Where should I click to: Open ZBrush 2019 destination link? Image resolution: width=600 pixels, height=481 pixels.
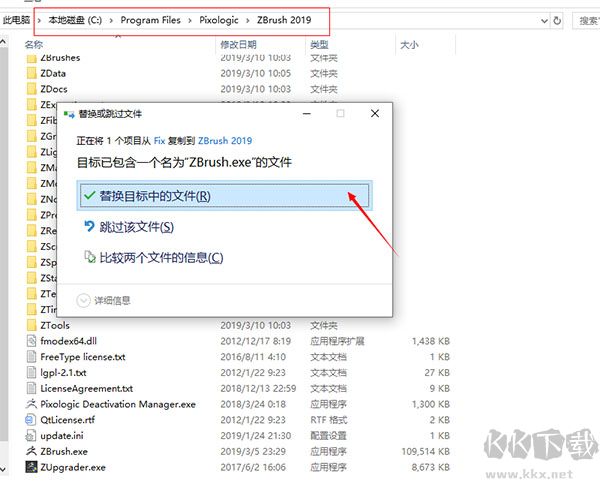click(225, 141)
